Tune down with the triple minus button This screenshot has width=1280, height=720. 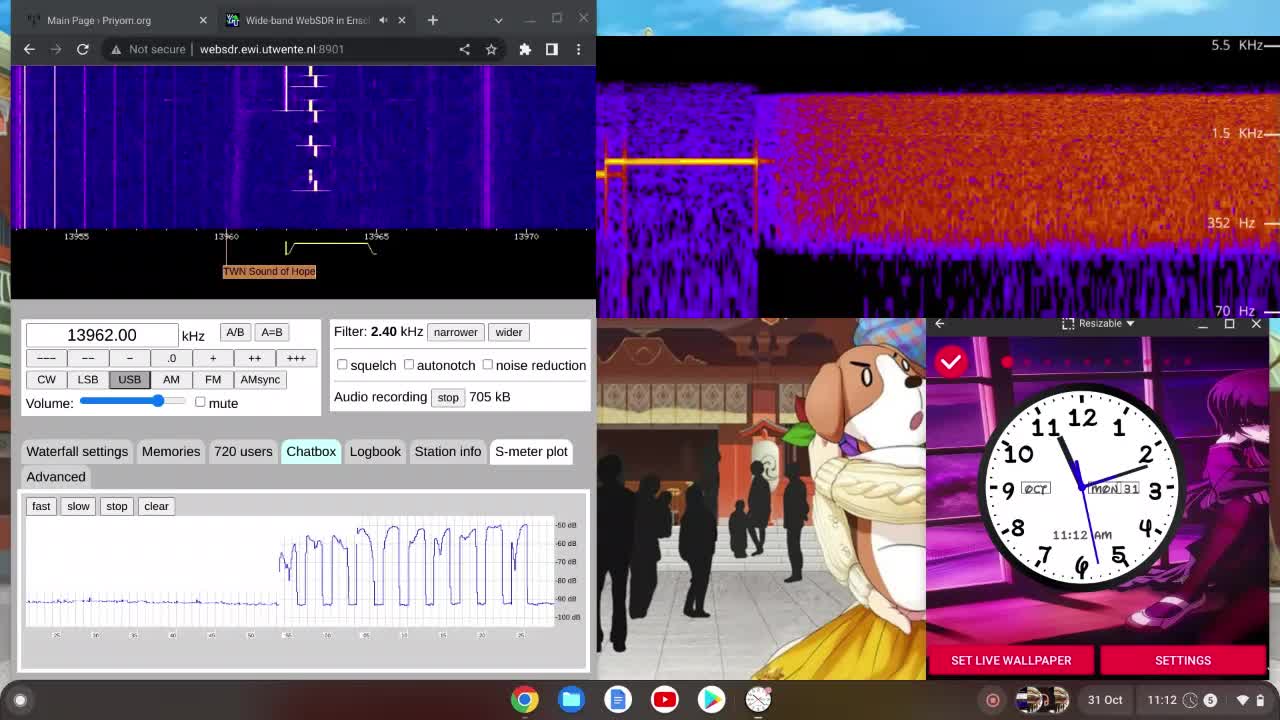point(46,358)
